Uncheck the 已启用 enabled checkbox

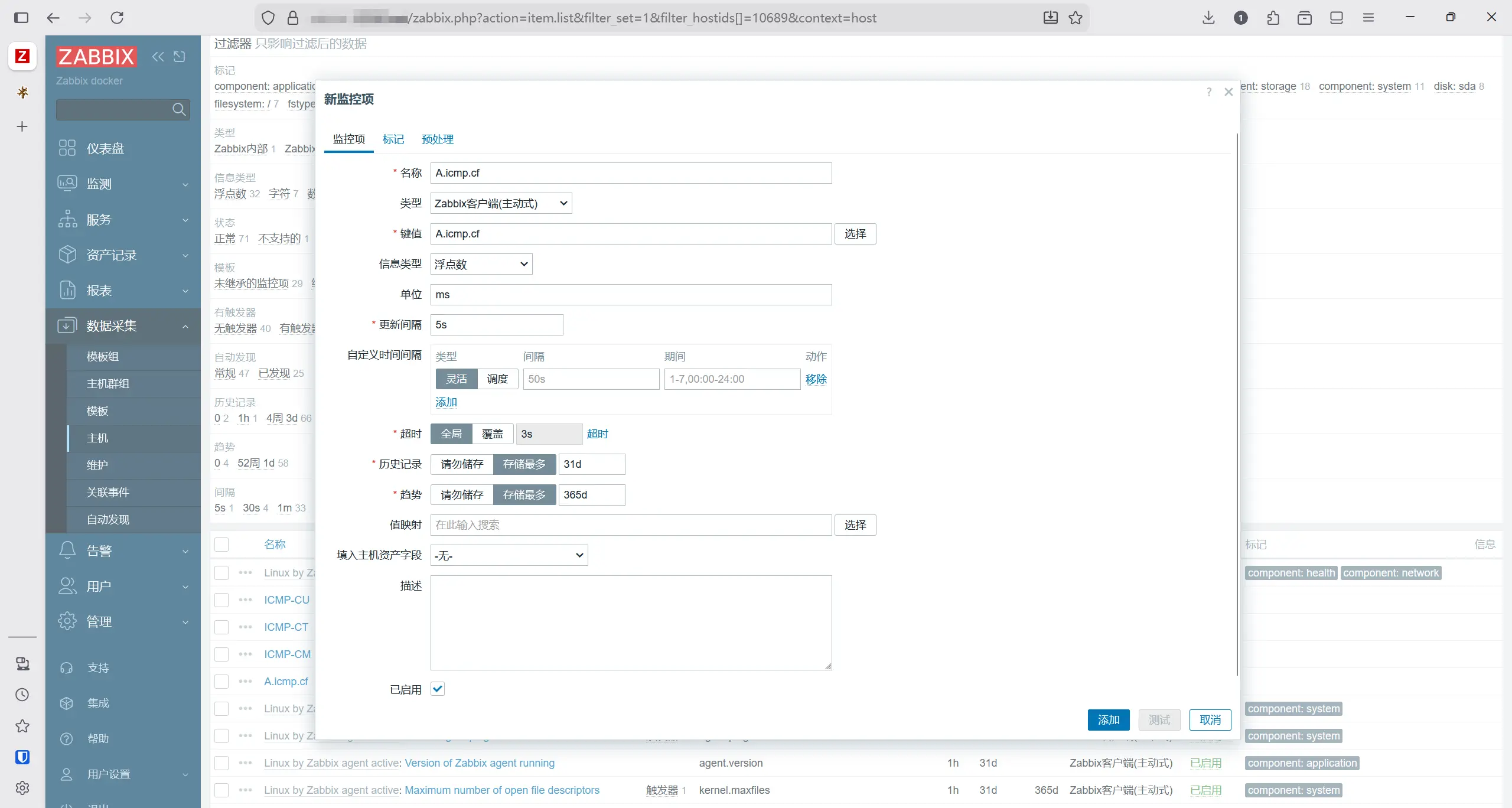point(438,689)
